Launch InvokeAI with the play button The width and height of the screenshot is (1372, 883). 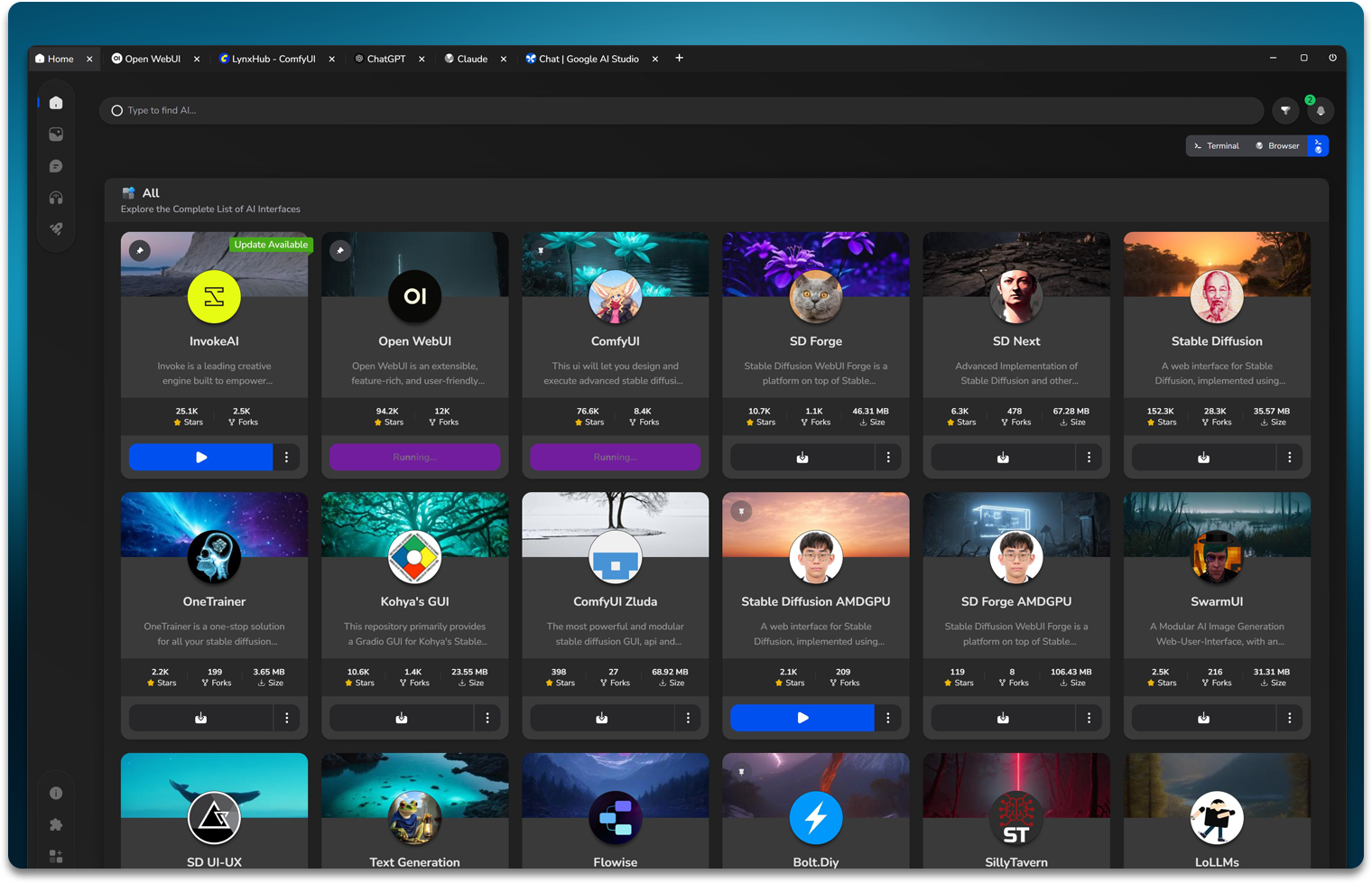point(201,458)
